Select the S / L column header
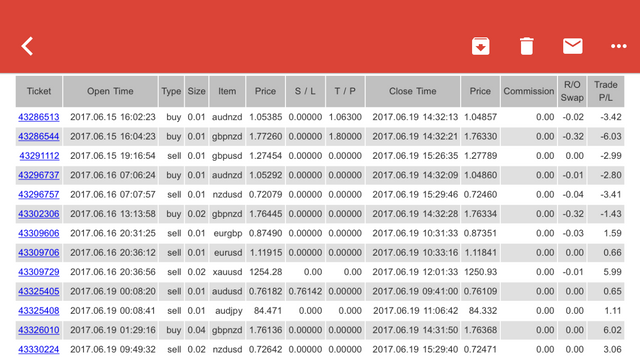 pyautogui.click(x=305, y=91)
